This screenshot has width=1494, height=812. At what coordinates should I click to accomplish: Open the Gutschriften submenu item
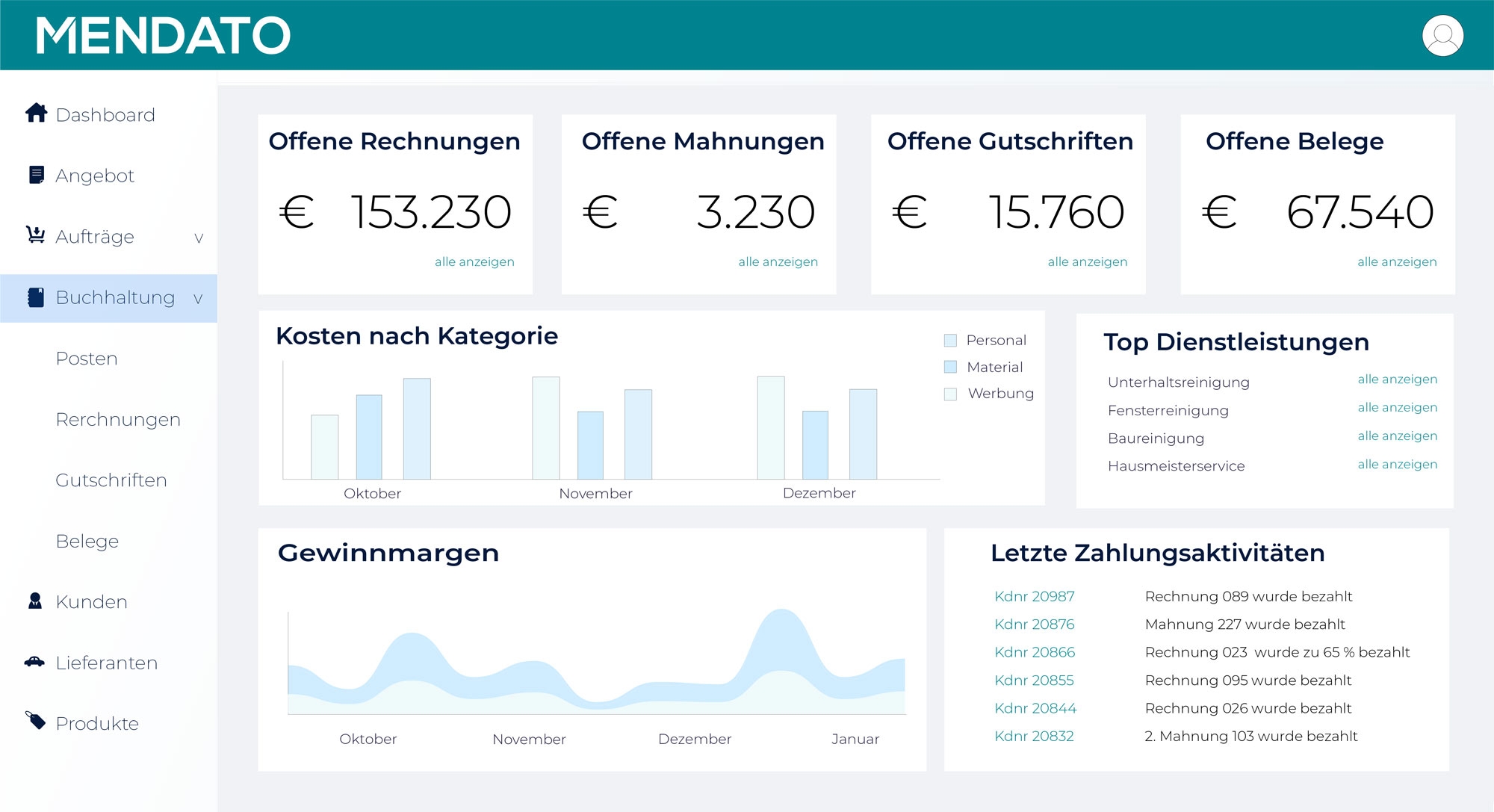pyautogui.click(x=111, y=480)
